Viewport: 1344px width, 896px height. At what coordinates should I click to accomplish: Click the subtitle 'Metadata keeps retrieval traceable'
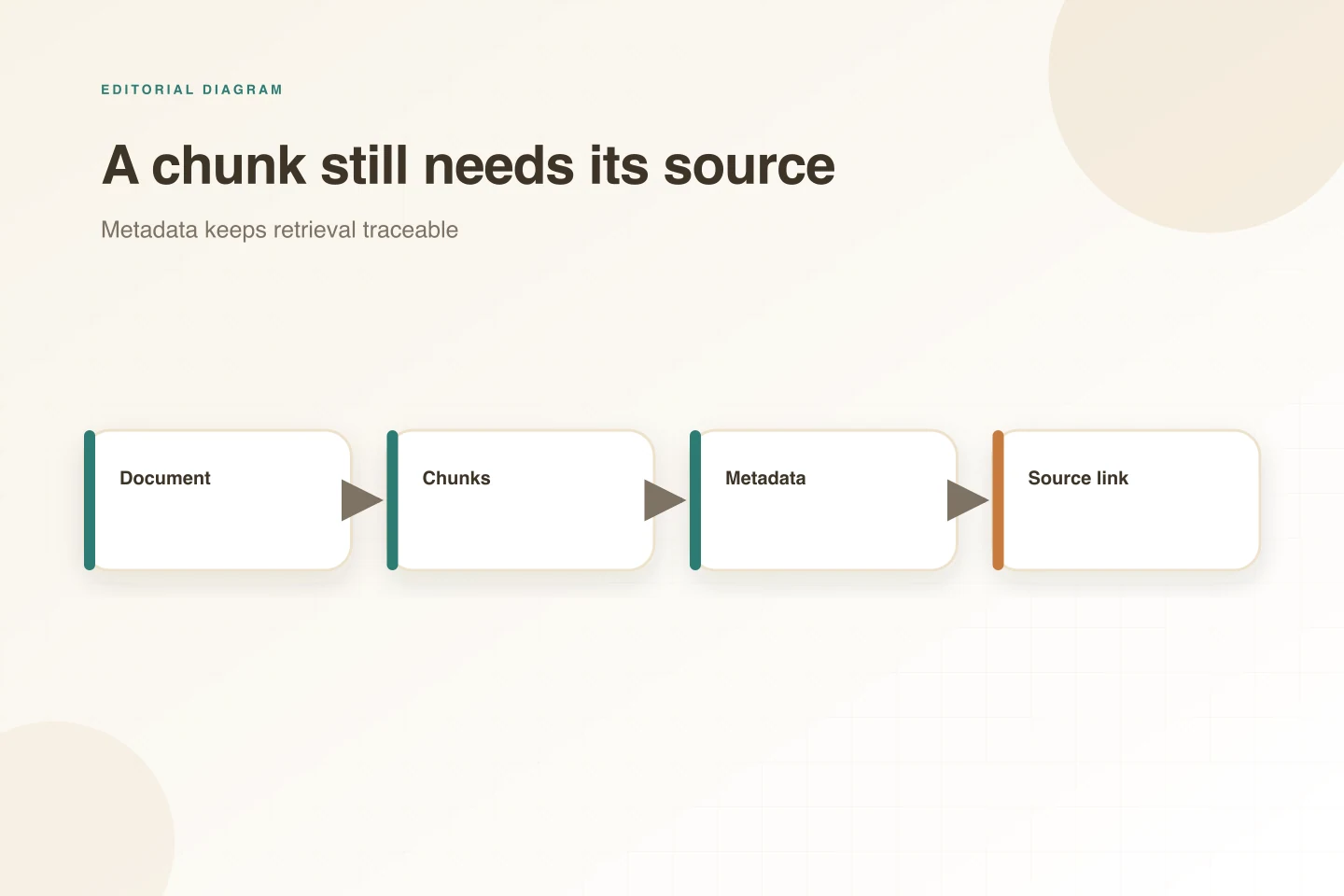click(279, 230)
